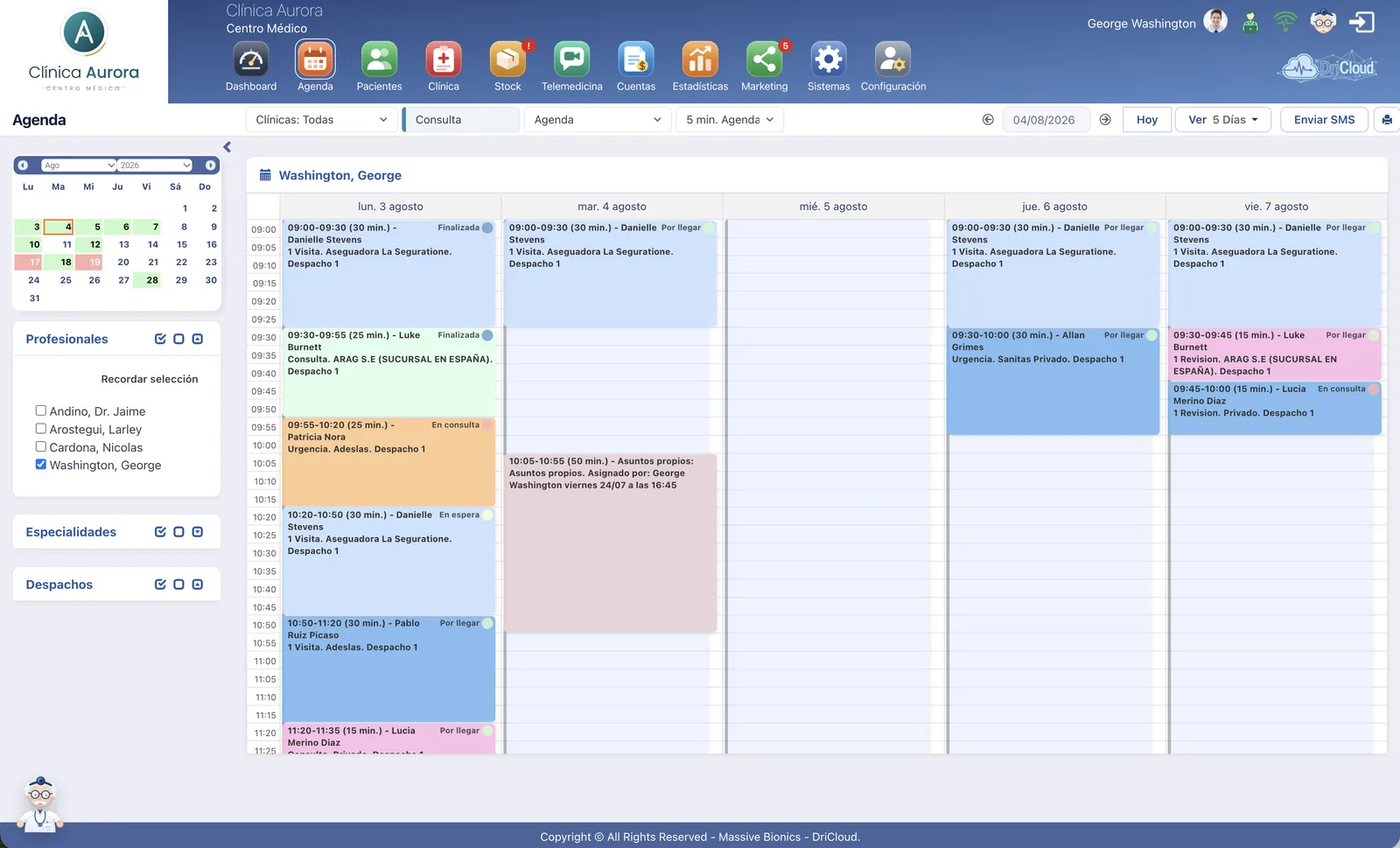Open the Cuentas module
The width and height of the screenshot is (1400, 848).
point(636,67)
